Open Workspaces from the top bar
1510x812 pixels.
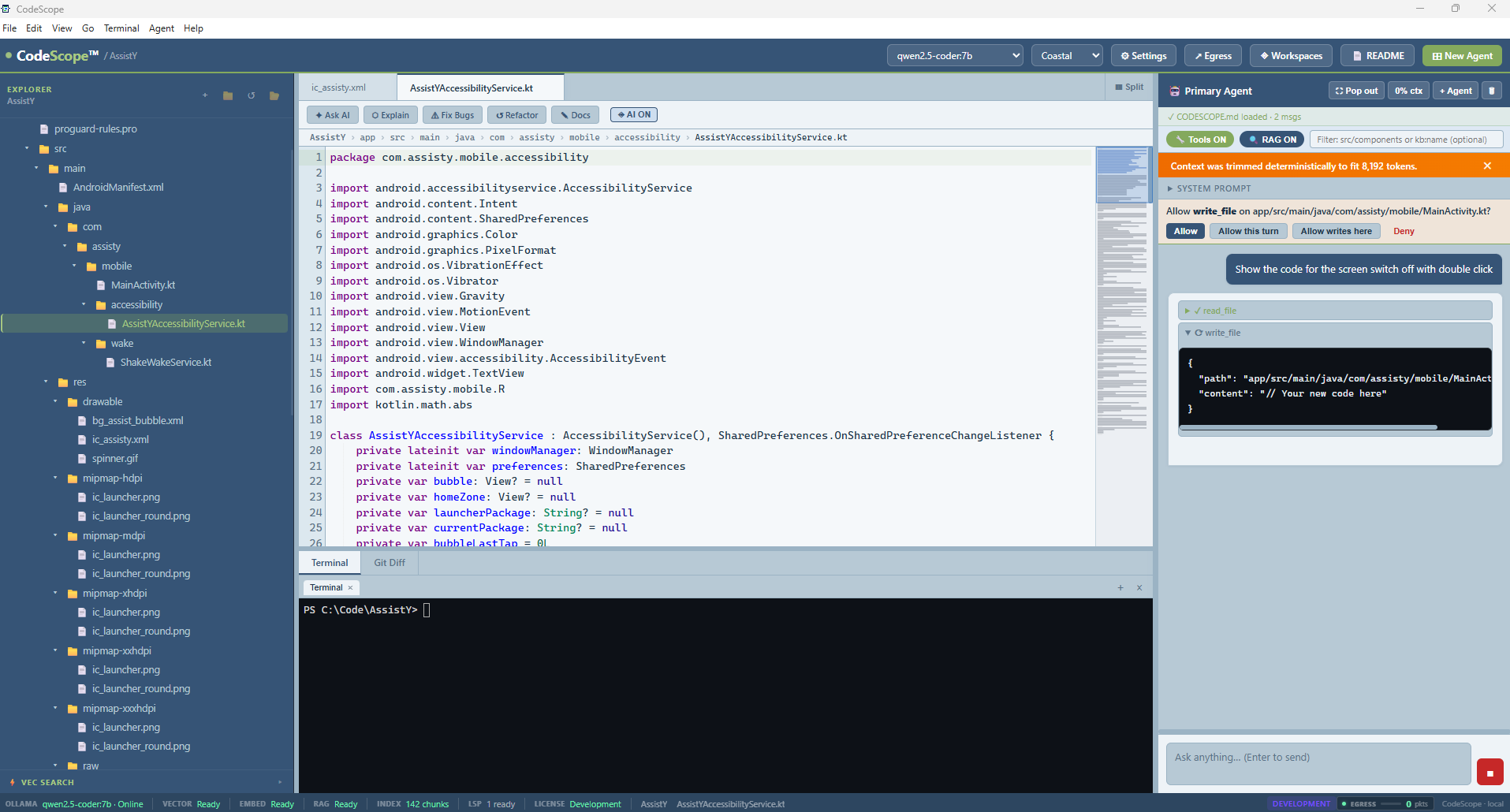pyautogui.click(x=1291, y=56)
